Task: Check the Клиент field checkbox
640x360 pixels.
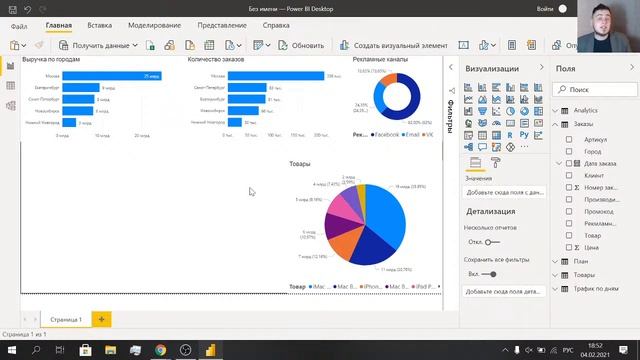Action: click(569, 176)
